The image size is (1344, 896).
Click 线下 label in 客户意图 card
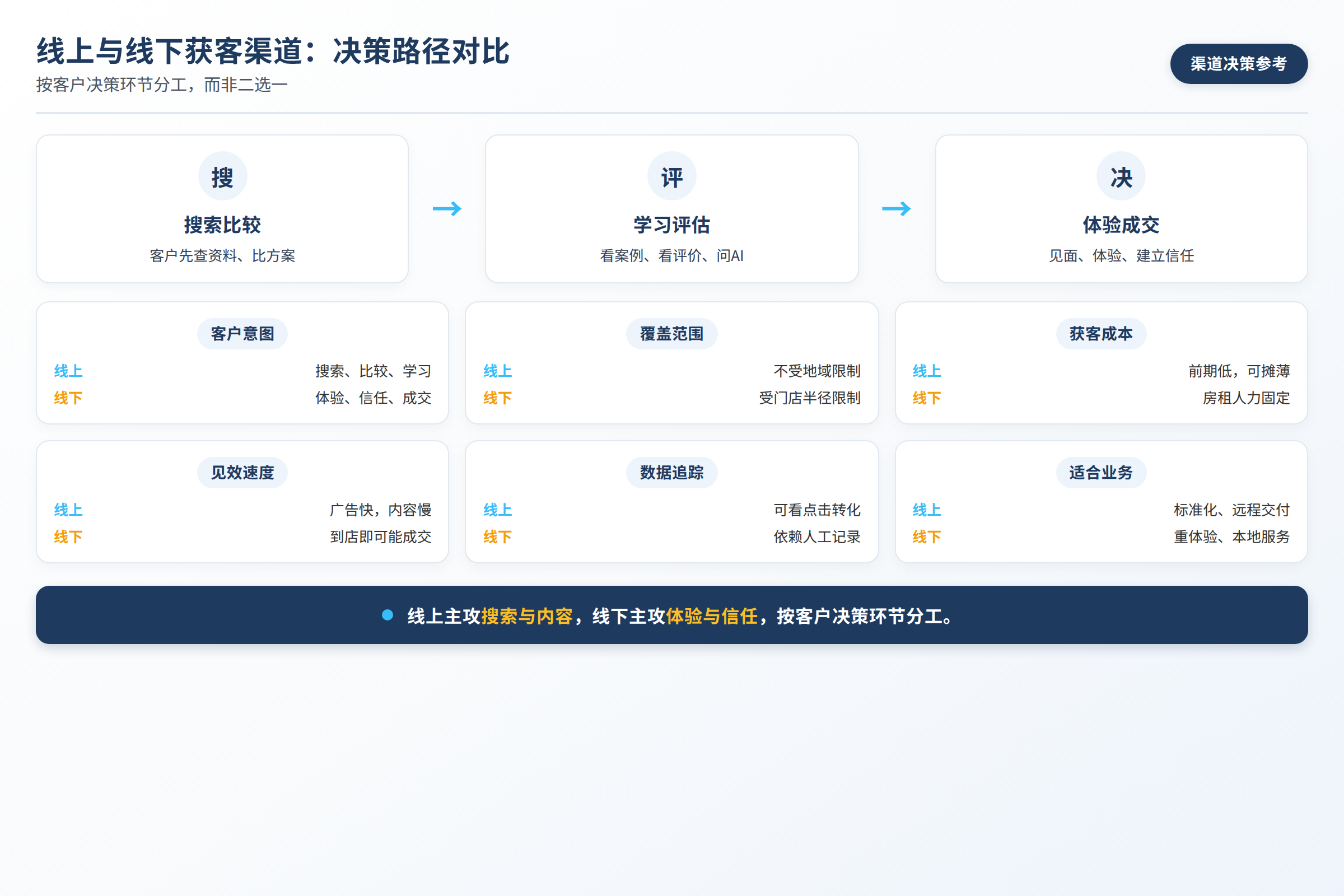click(68, 398)
